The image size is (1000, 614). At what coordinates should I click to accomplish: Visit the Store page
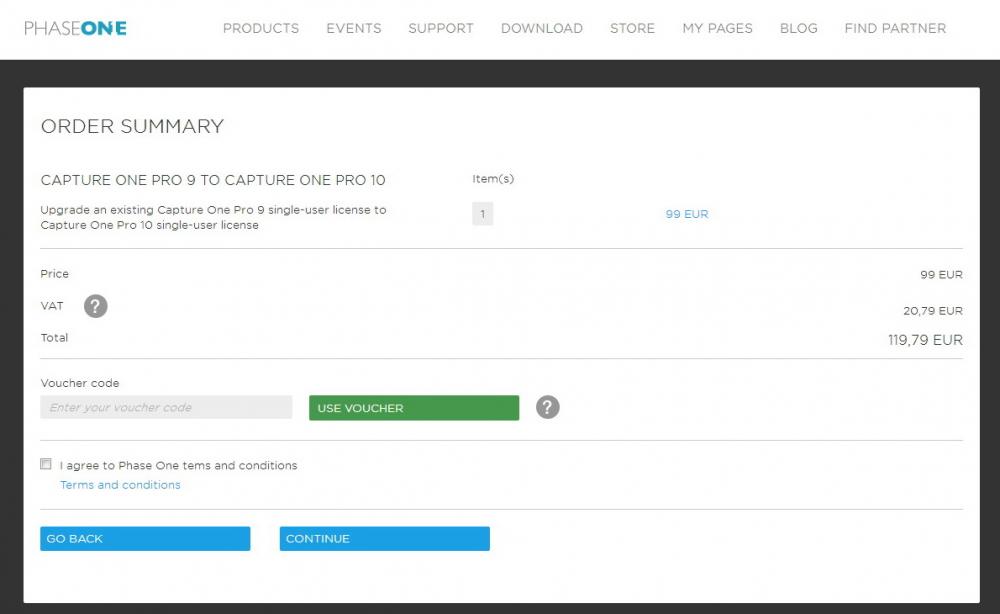(x=632, y=28)
